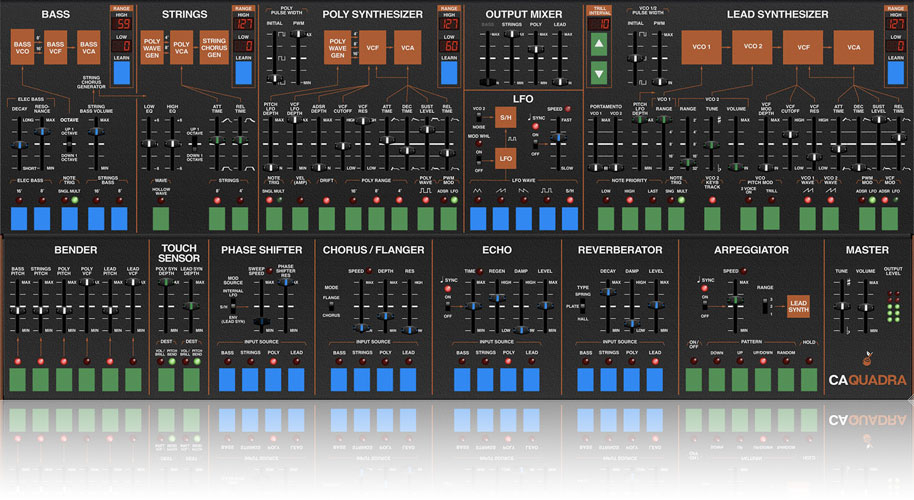Enable the Echo Bass input source button
Viewport: 914px width, 500px height.
[464, 380]
